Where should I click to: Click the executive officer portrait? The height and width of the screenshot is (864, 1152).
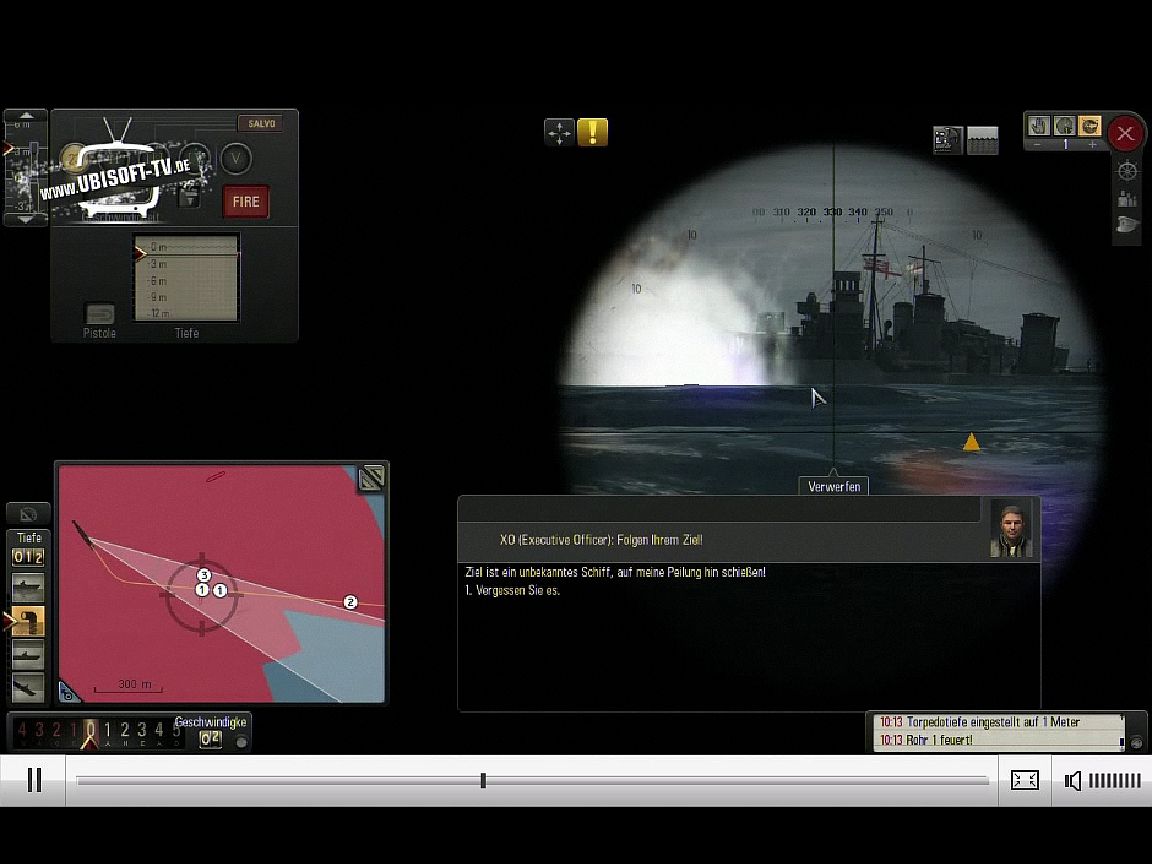1011,529
